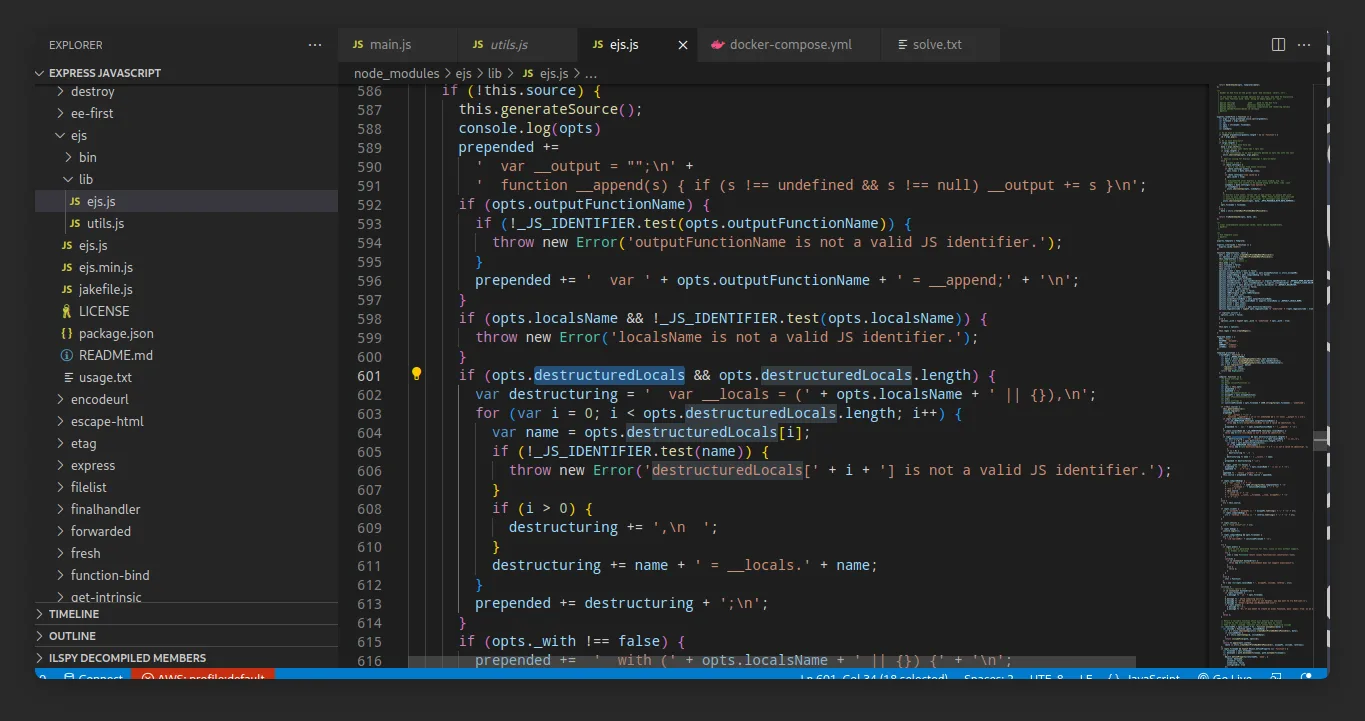Viewport: 1365px width, 721px height.
Task: Split the editor with the layout icon
Action: click(x=1278, y=45)
